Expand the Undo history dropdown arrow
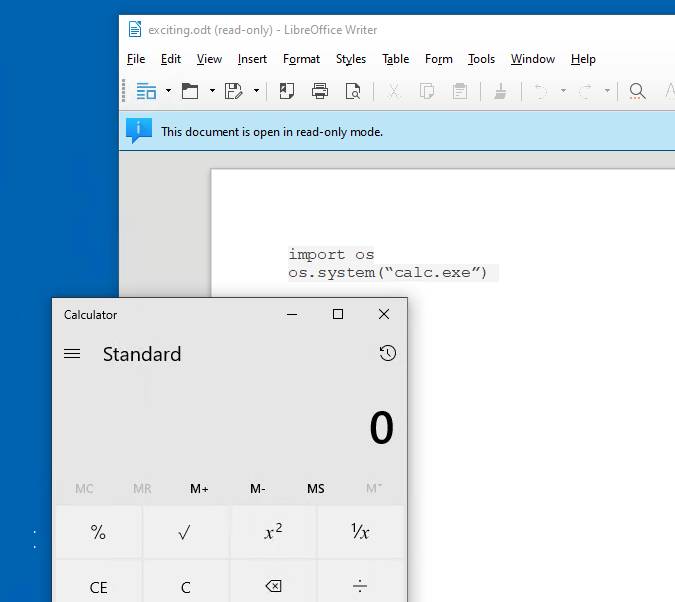Screen dimensions: 675x602 click(x=563, y=91)
